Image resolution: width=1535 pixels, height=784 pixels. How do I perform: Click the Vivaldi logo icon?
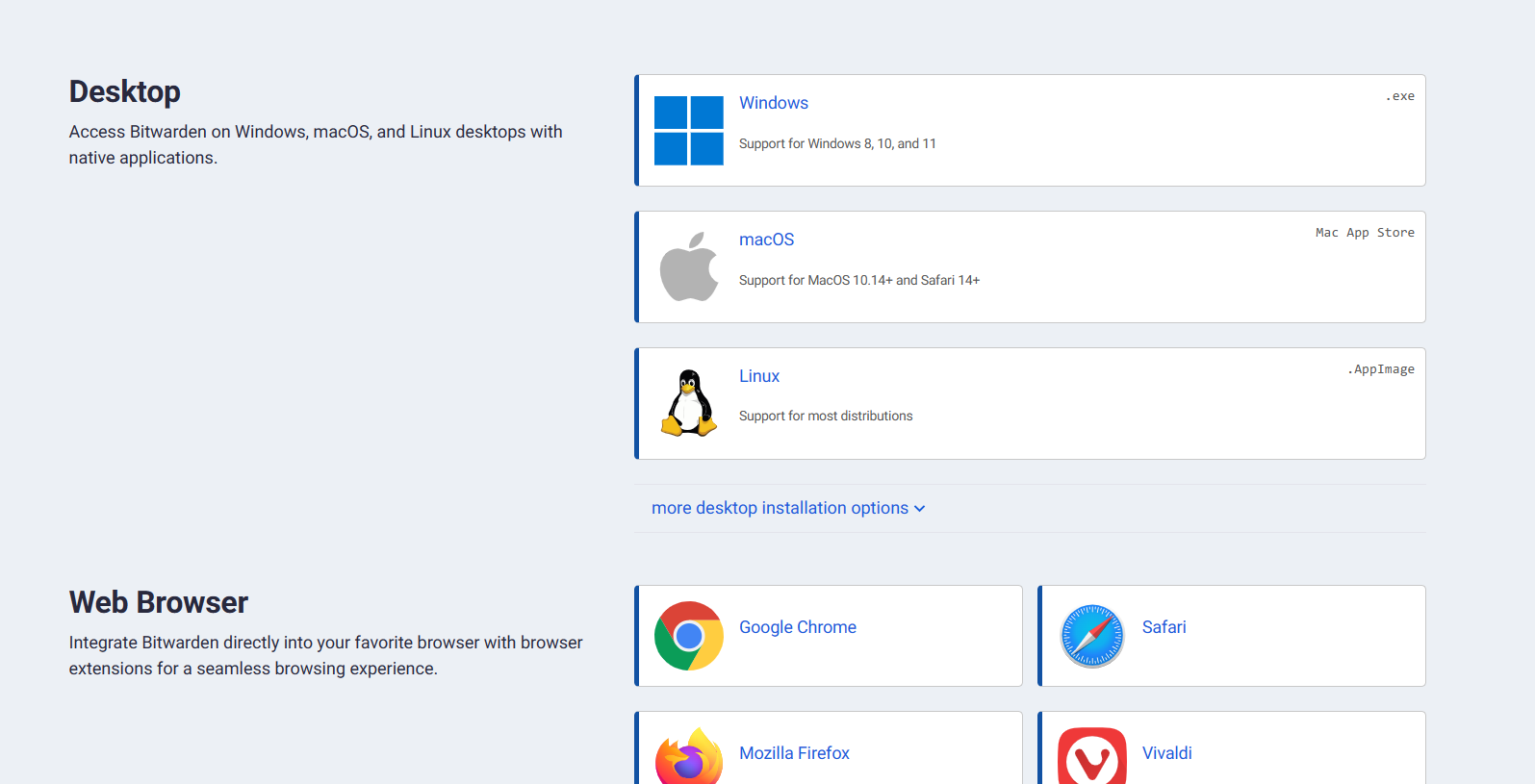tap(1092, 756)
